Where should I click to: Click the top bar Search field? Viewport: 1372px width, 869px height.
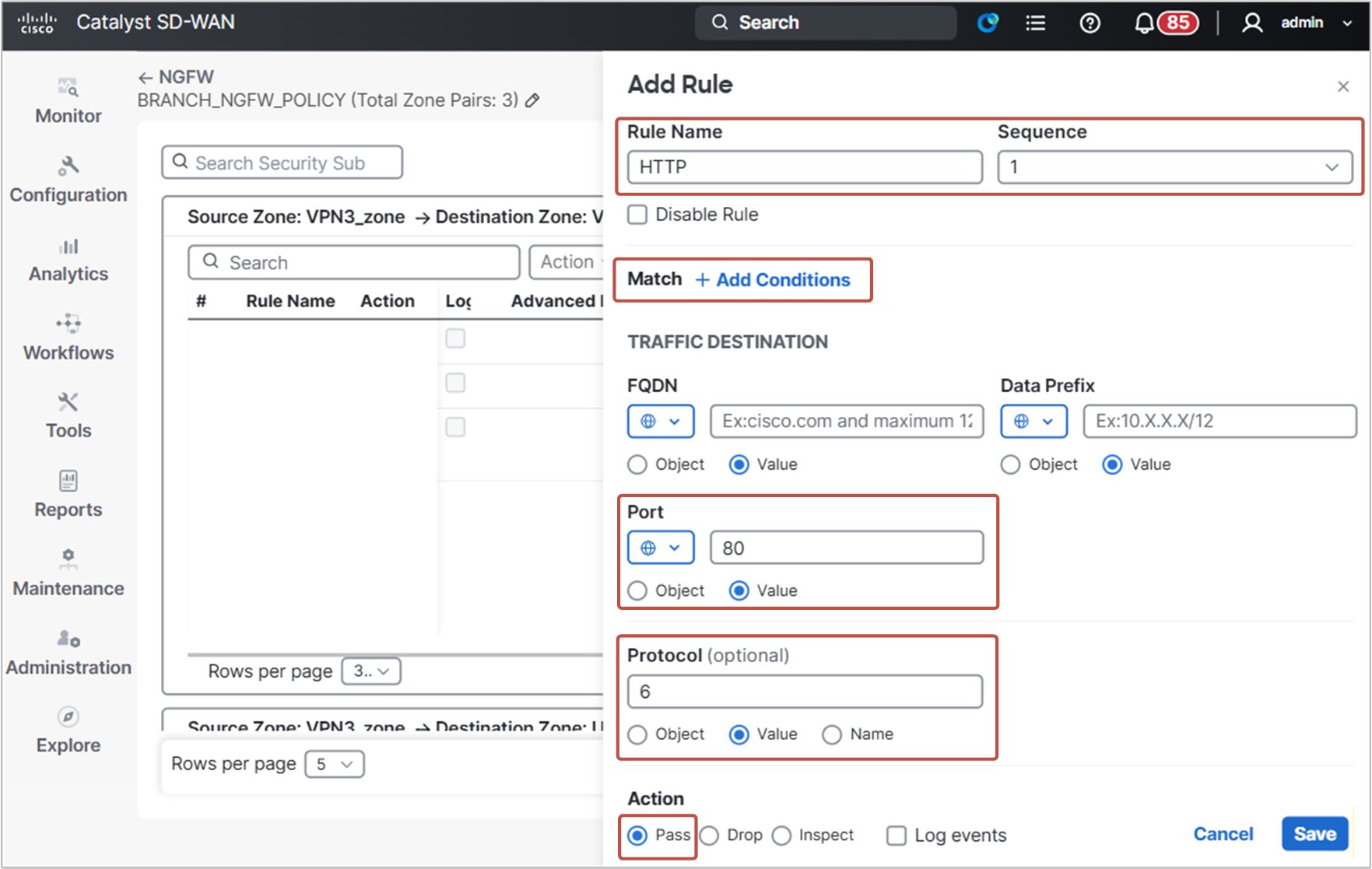[x=826, y=23]
